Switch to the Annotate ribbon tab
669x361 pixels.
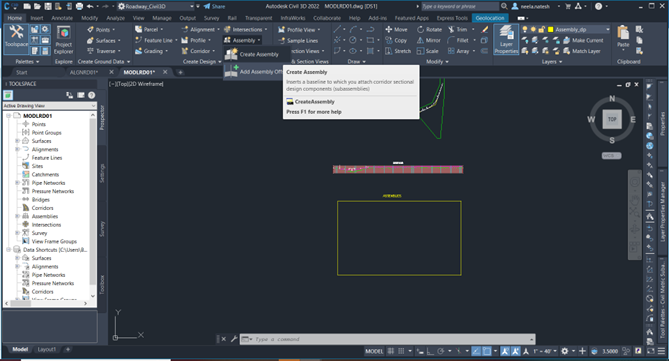[62, 18]
